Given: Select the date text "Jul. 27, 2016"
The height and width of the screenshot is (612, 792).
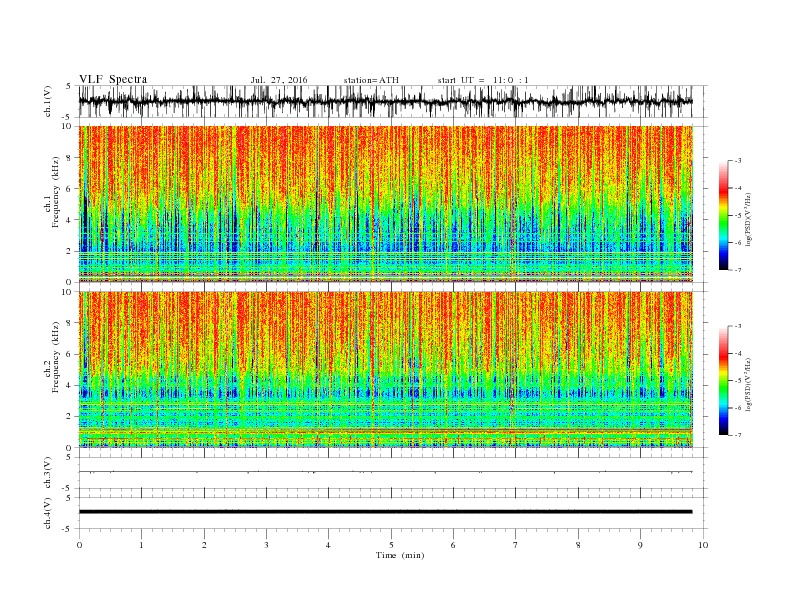Looking at the screenshot, I should coord(279,80).
